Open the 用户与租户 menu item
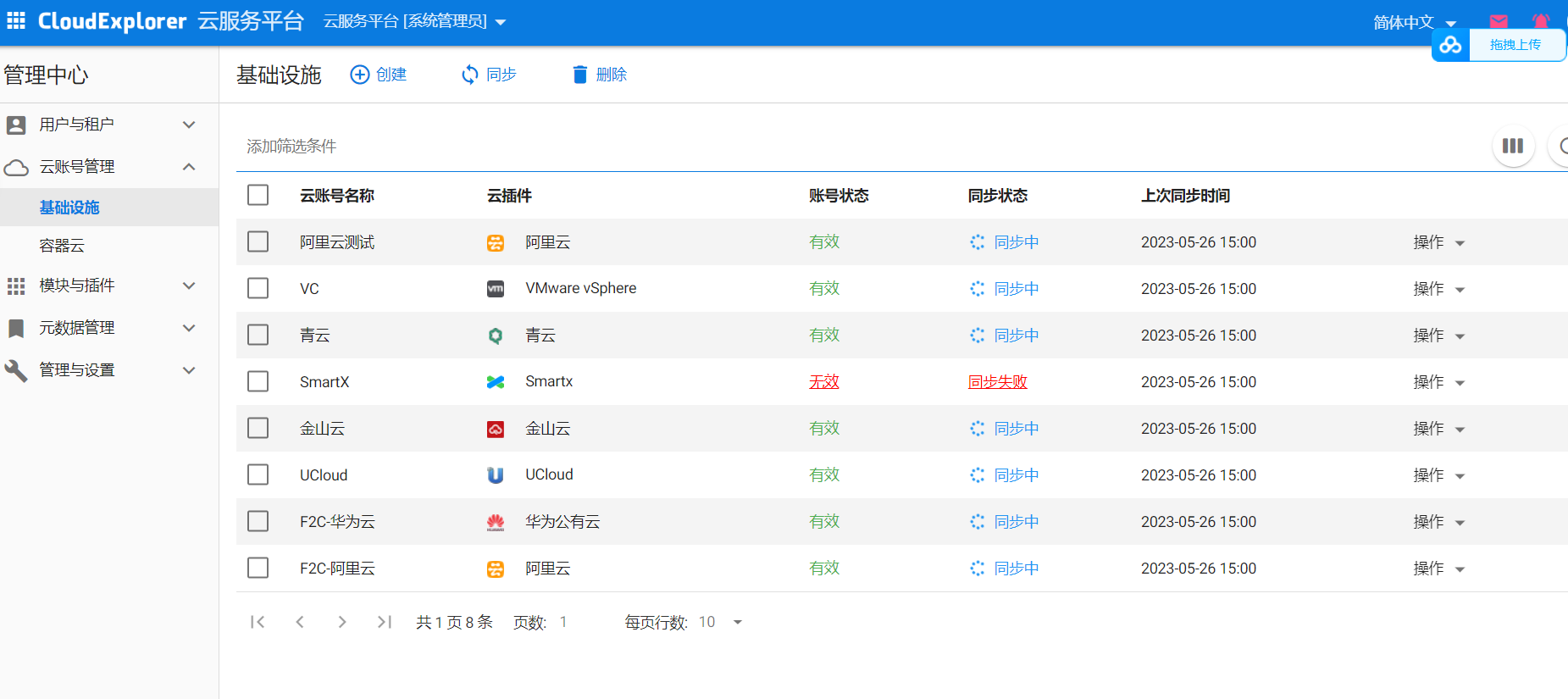The image size is (1568, 699). click(x=109, y=125)
